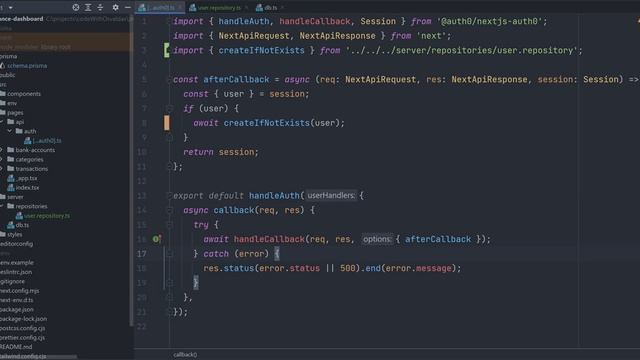Click Select Opened File target icon
Viewport: 640px width, 360px height.
[x=76, y=7]
